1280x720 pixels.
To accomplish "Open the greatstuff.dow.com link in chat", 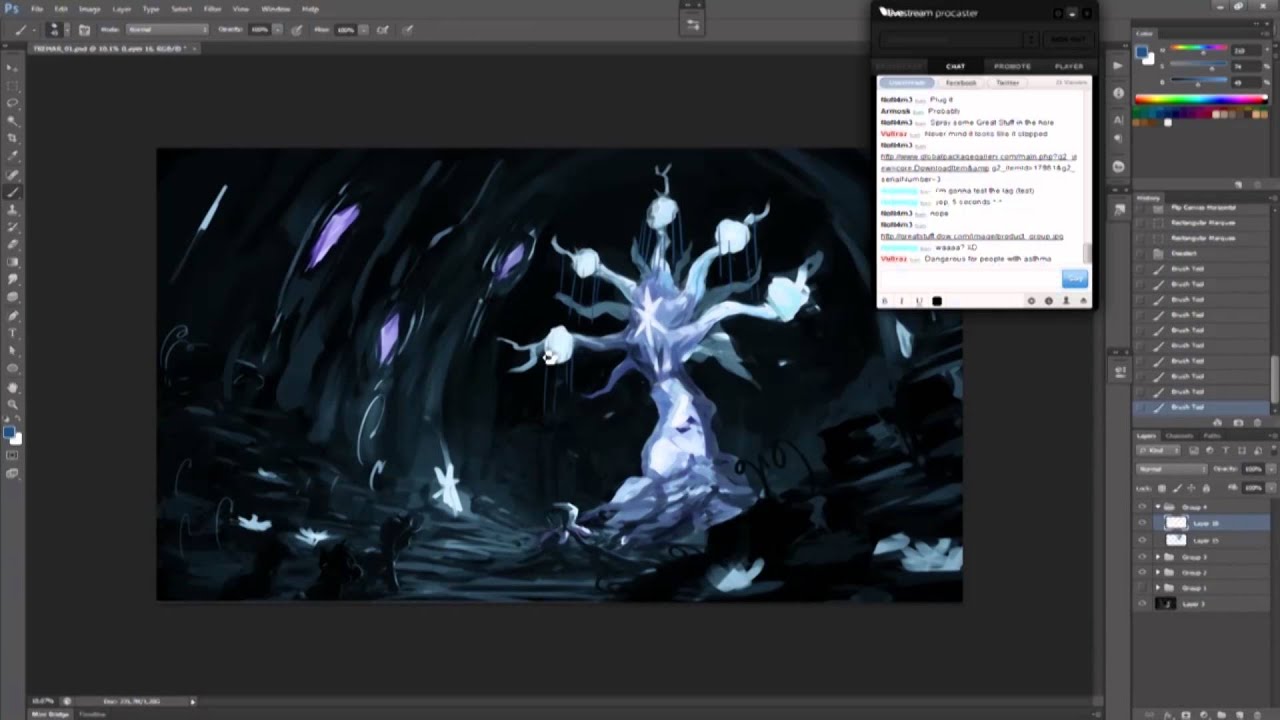I will point(971,236).
